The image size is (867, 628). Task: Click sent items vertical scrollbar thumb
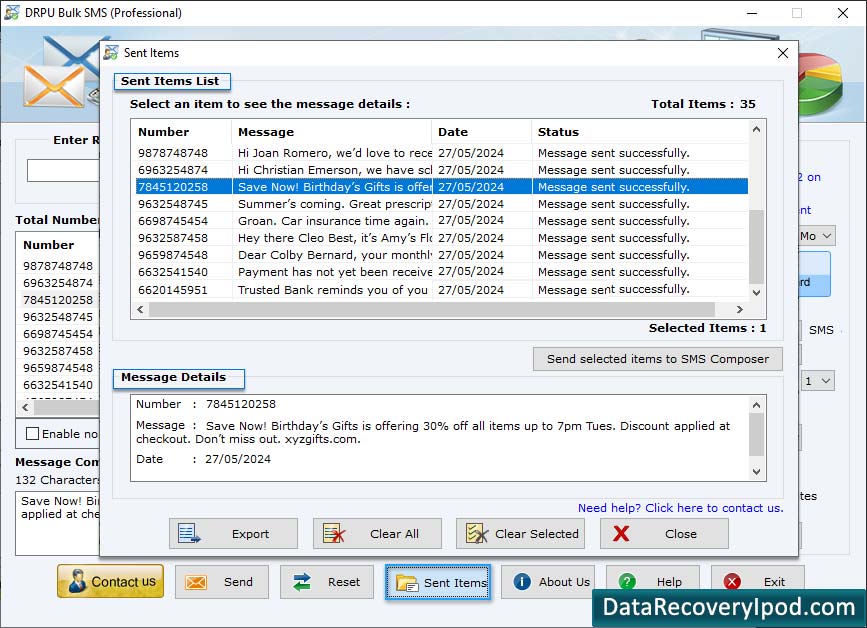[x=756, y=246]
